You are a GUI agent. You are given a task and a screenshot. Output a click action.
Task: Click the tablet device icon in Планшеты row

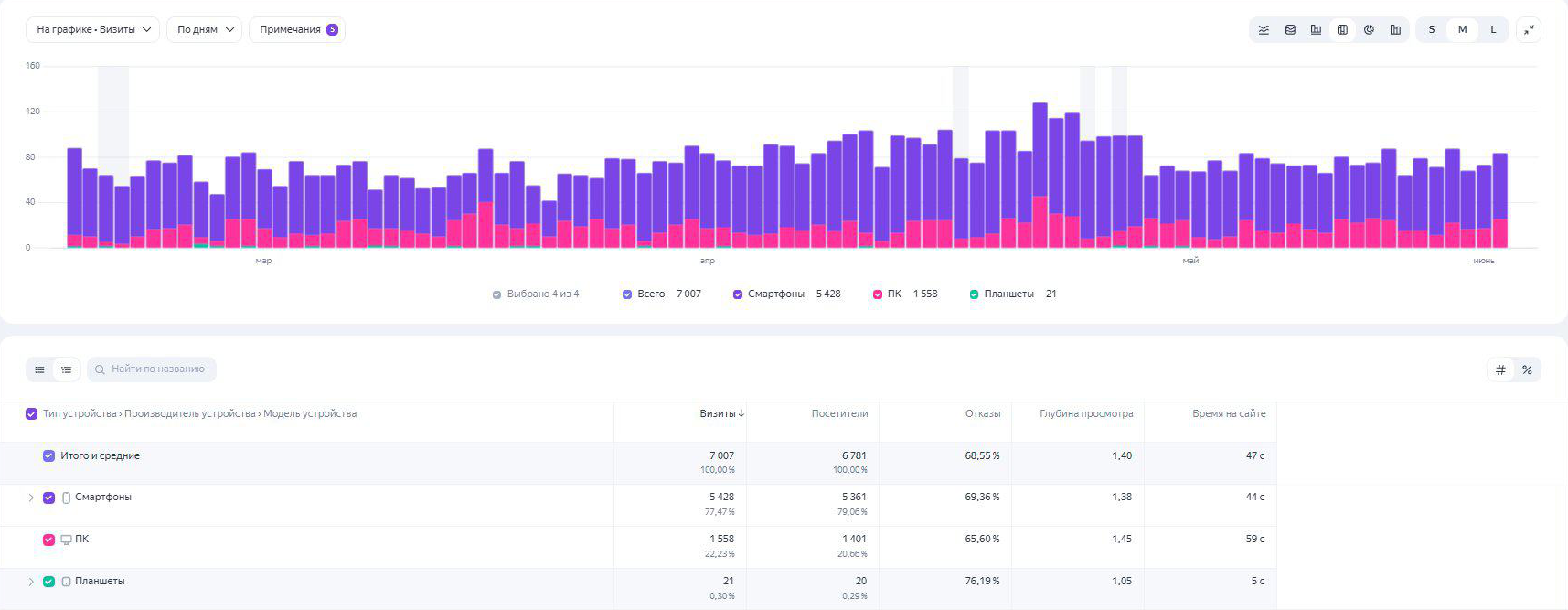[x=66, y=582]
